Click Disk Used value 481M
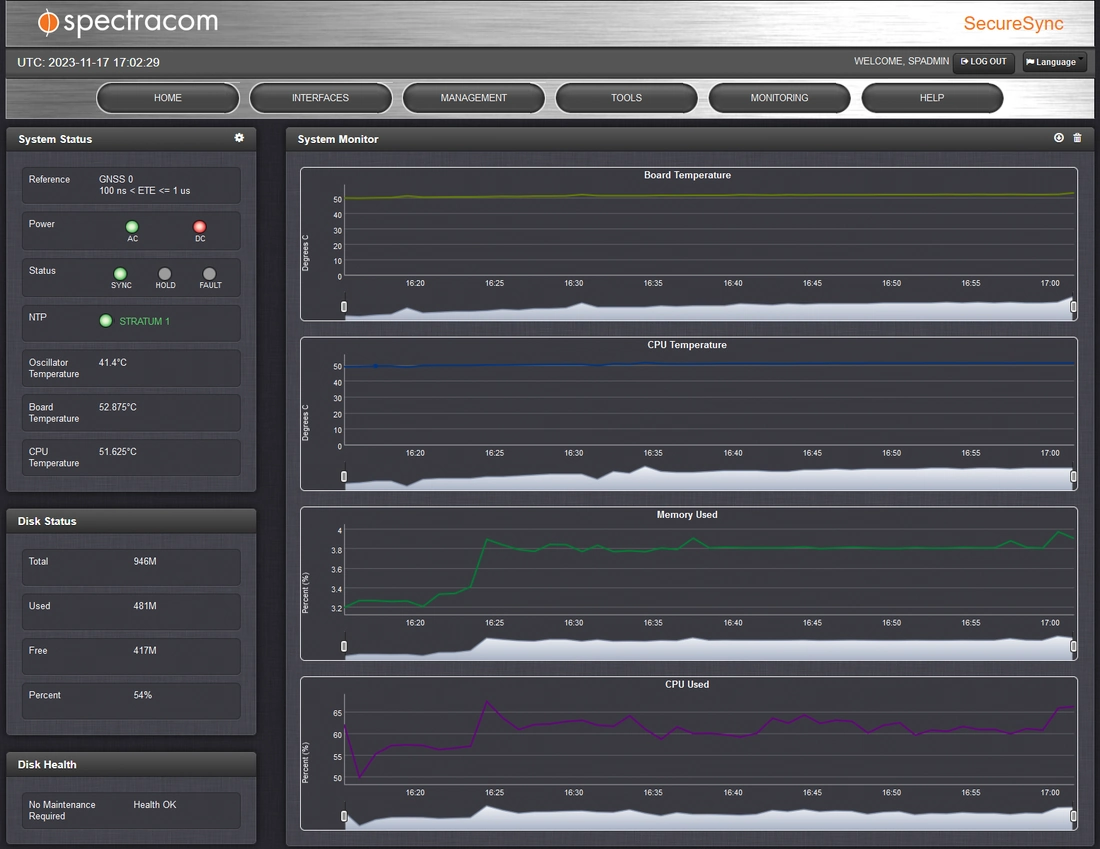 145,606
